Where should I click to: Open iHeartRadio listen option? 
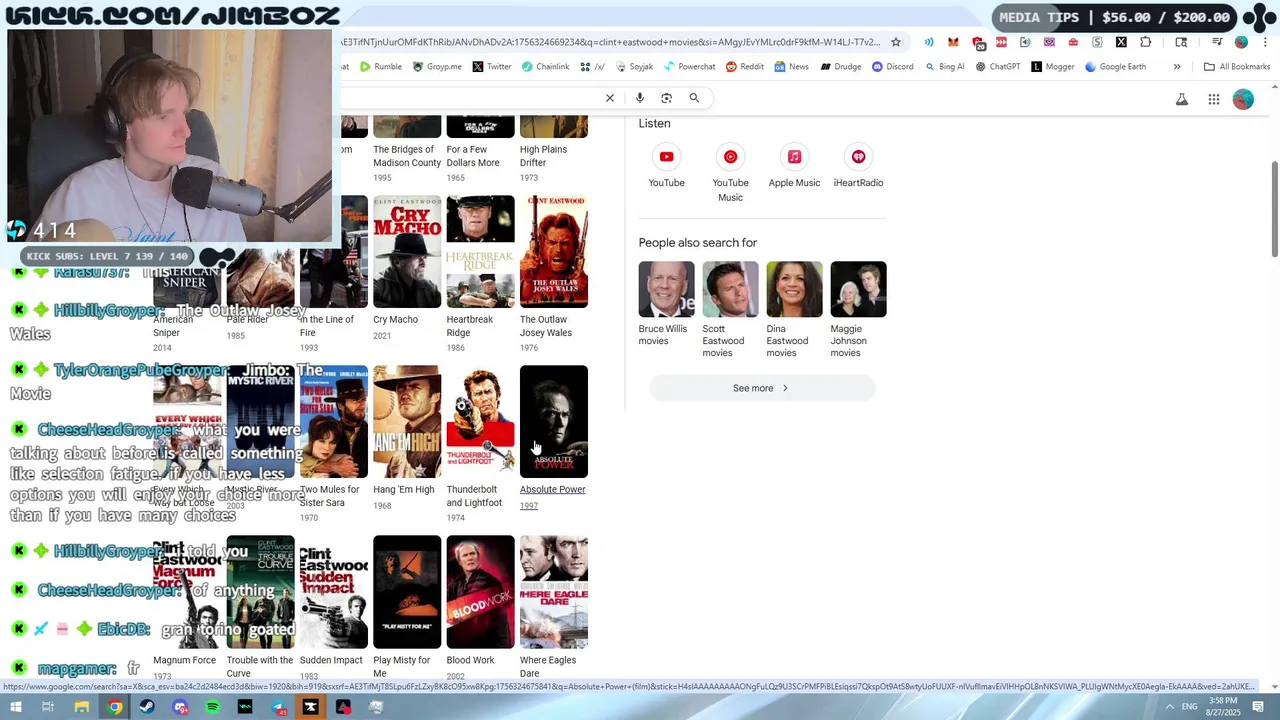pyautogui.click(x=858, y=157)
